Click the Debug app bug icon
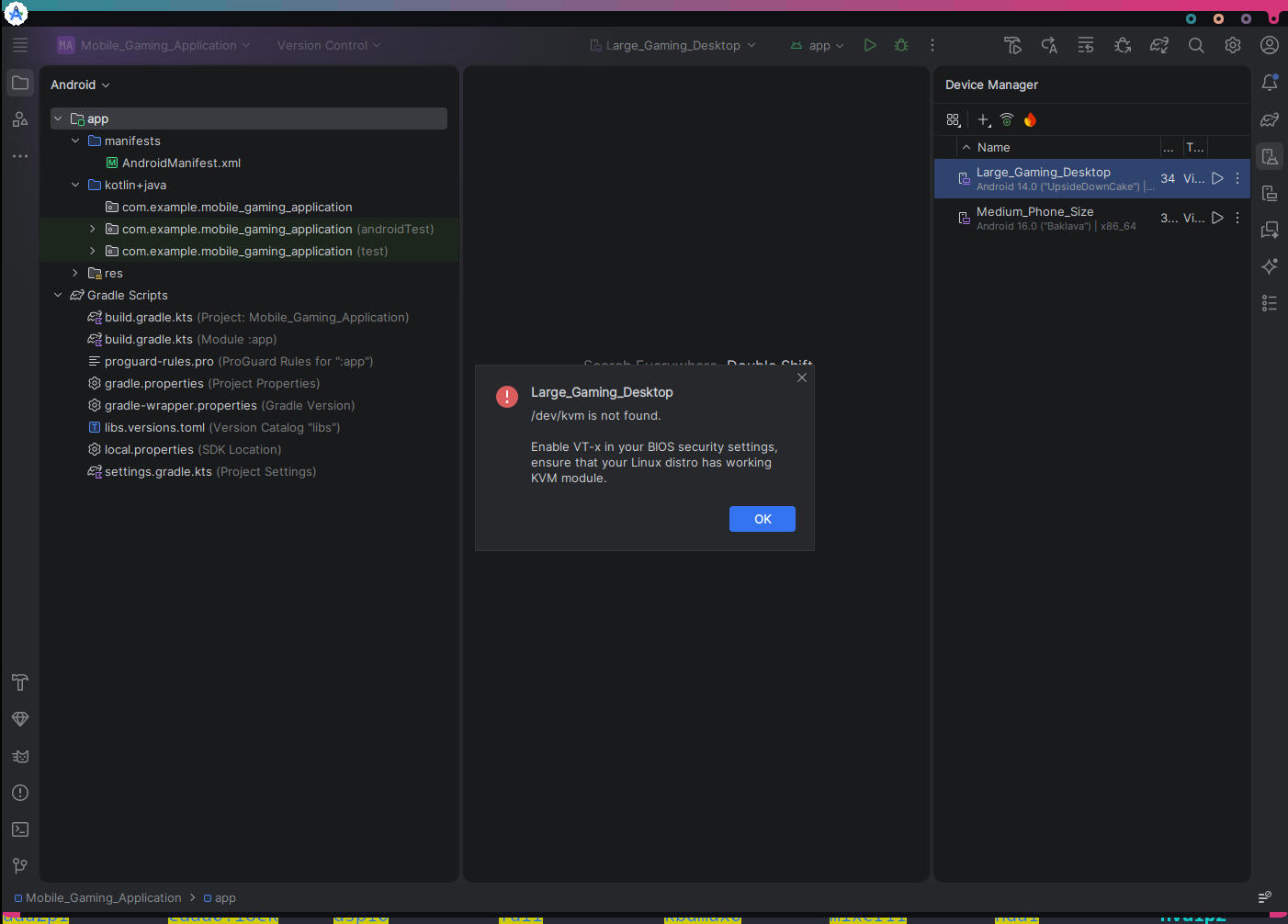The image size is (1288, 924). pyautogui.click(x=901, y=45)
